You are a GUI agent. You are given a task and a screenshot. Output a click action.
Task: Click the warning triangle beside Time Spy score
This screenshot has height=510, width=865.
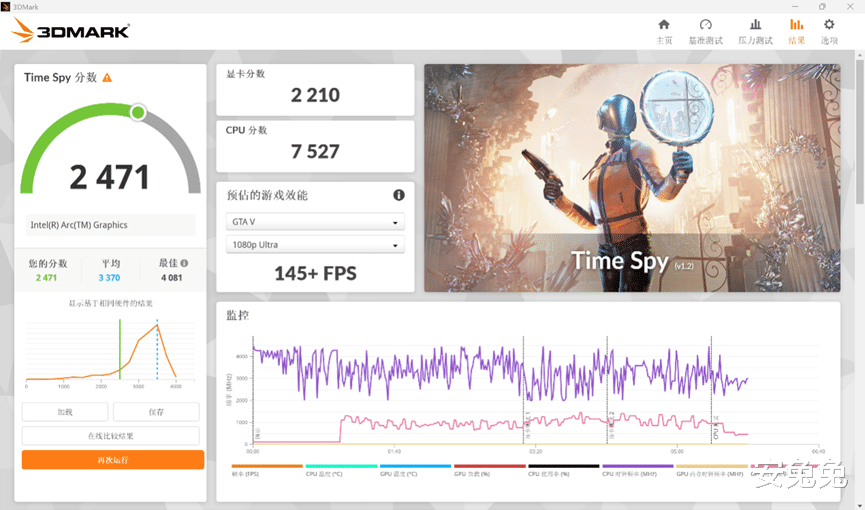107,78
